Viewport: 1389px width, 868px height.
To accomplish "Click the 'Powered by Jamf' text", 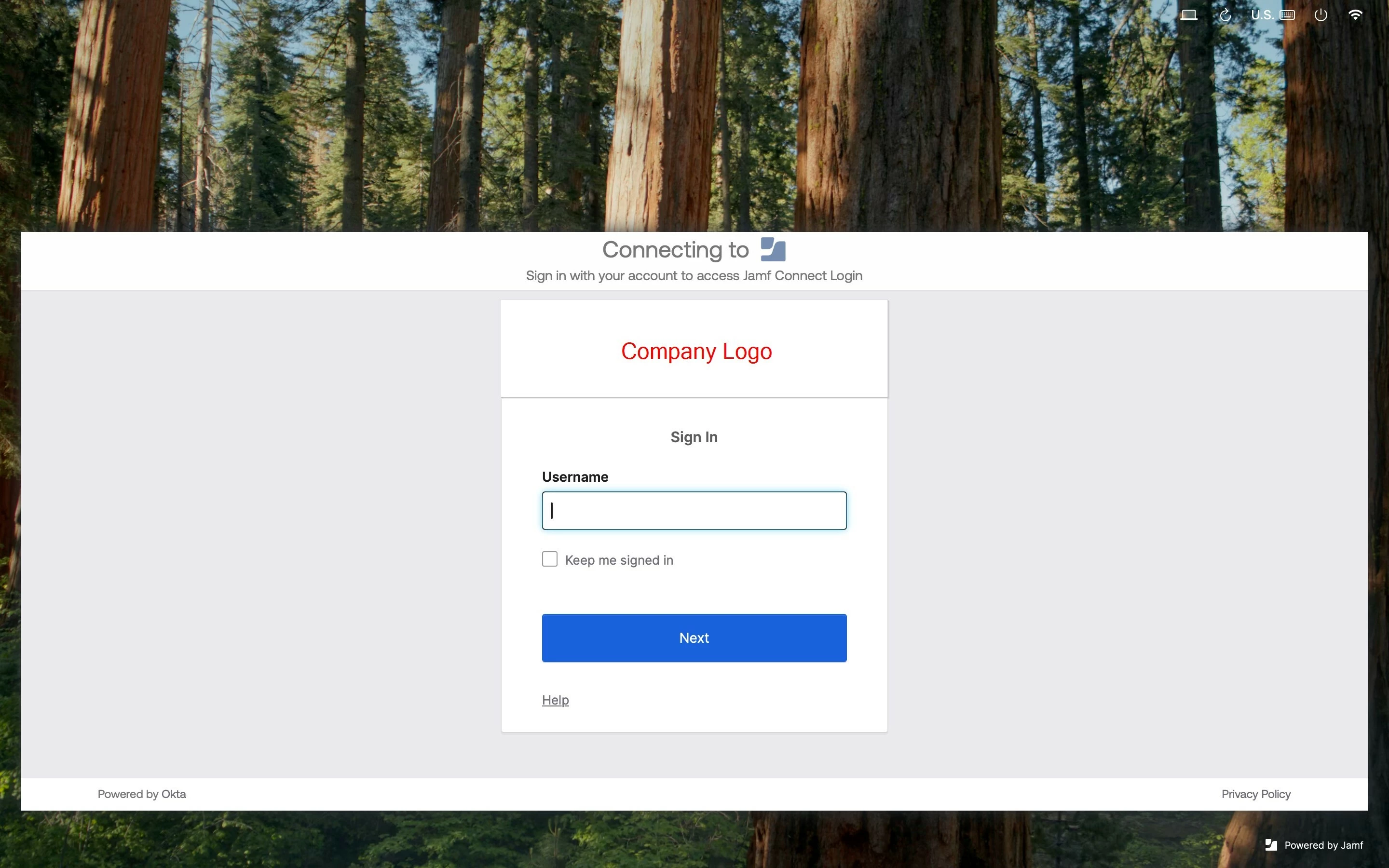I will click(x=1323, y=845).
